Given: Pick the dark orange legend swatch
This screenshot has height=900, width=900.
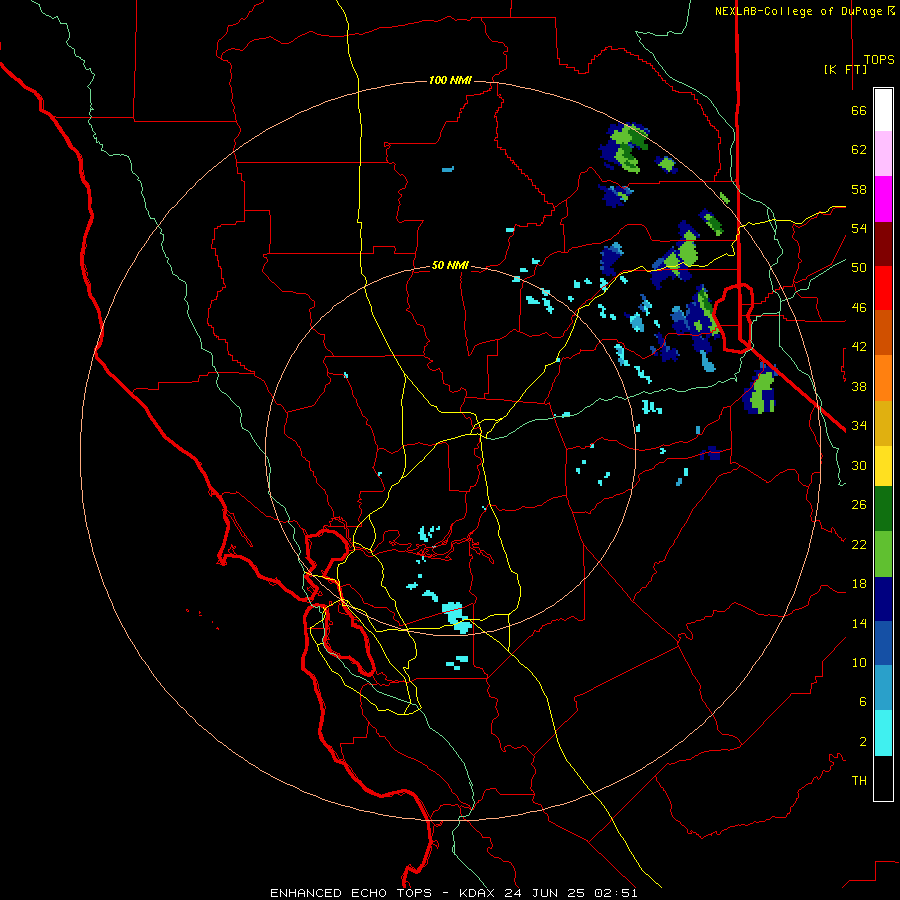Looking at the screenshot, I should [x=883, y=332].
